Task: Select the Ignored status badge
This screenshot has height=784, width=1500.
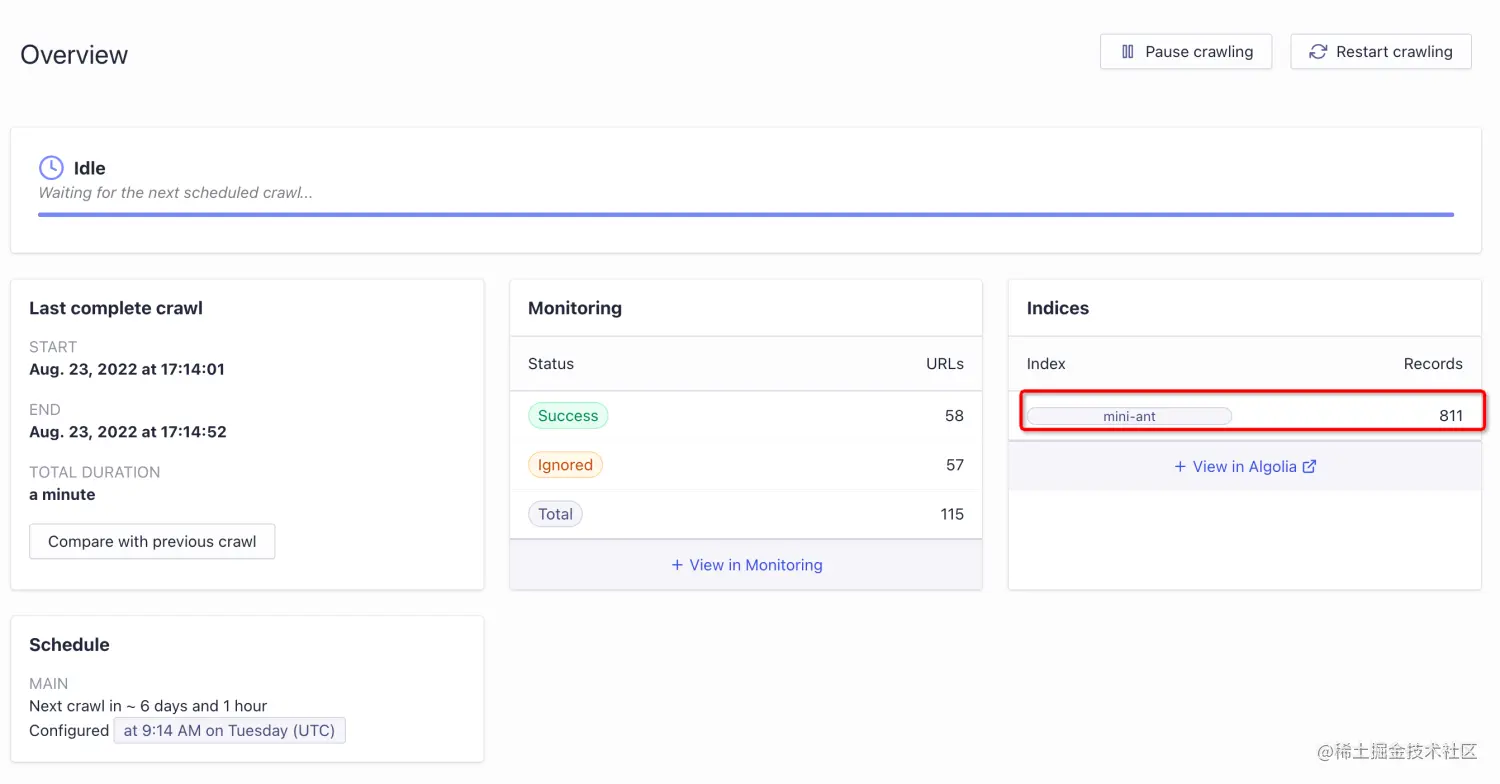Action: click(x=565, y=465)
